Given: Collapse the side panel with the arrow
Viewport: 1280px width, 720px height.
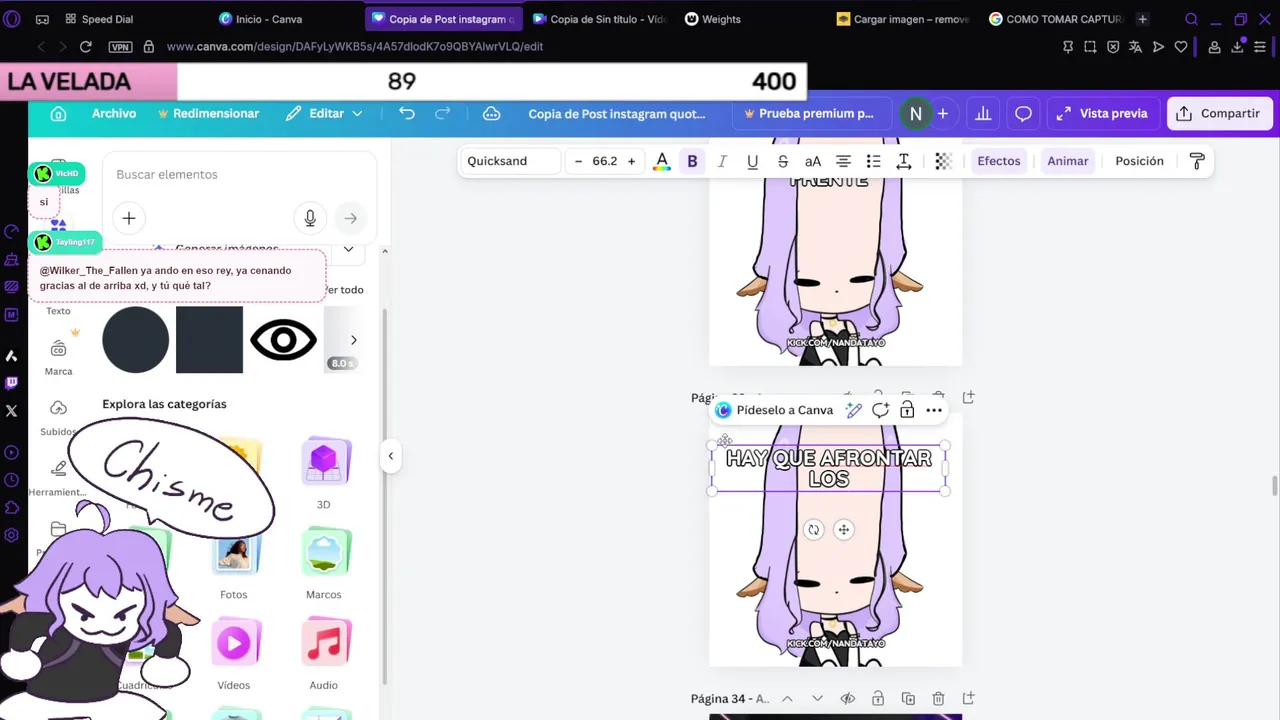Looking at the screenshot, I should [x=391, y=456].
